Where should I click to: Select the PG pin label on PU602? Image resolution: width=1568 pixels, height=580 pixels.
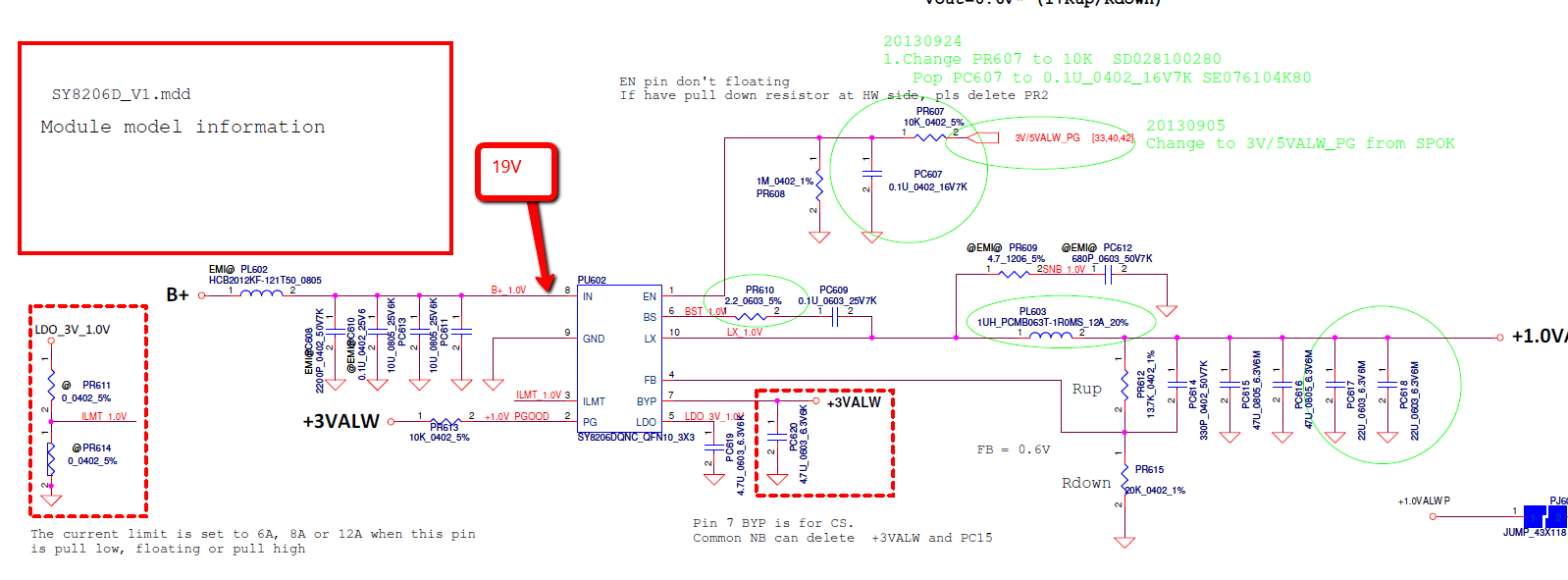(590, 422)
